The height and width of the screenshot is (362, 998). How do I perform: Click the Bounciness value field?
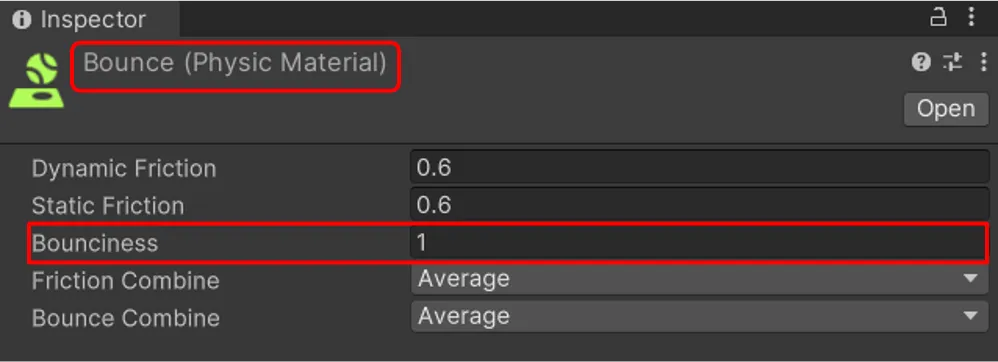click(699, 242)
